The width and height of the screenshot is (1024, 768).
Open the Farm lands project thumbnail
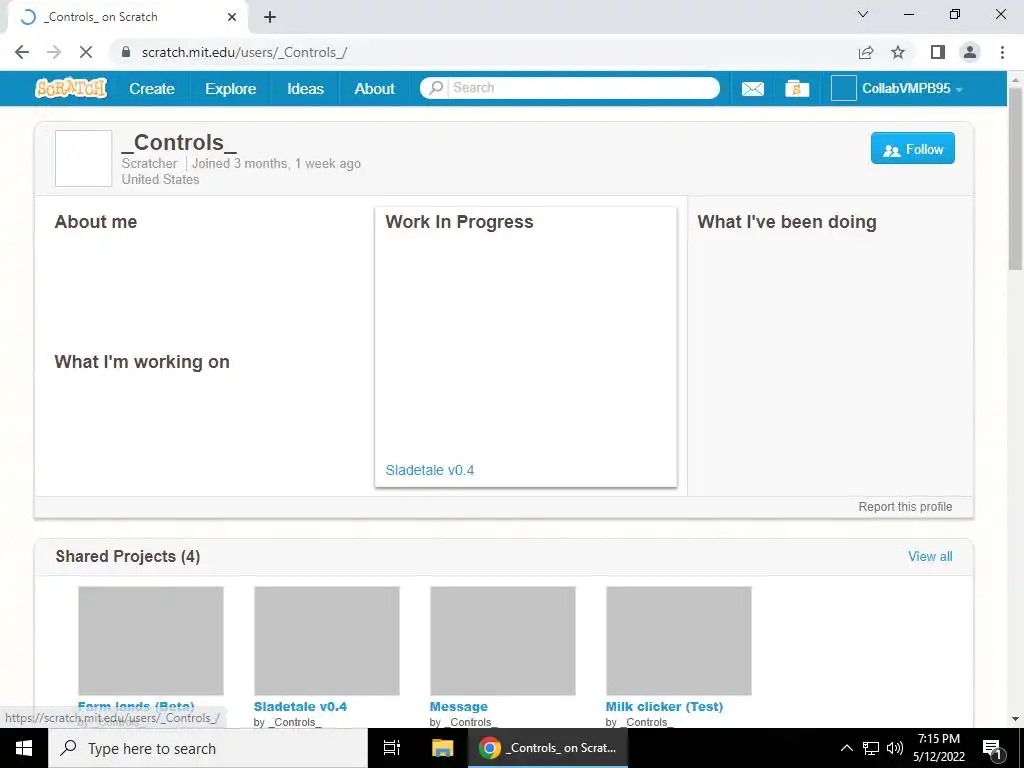(x=151, y=641)
